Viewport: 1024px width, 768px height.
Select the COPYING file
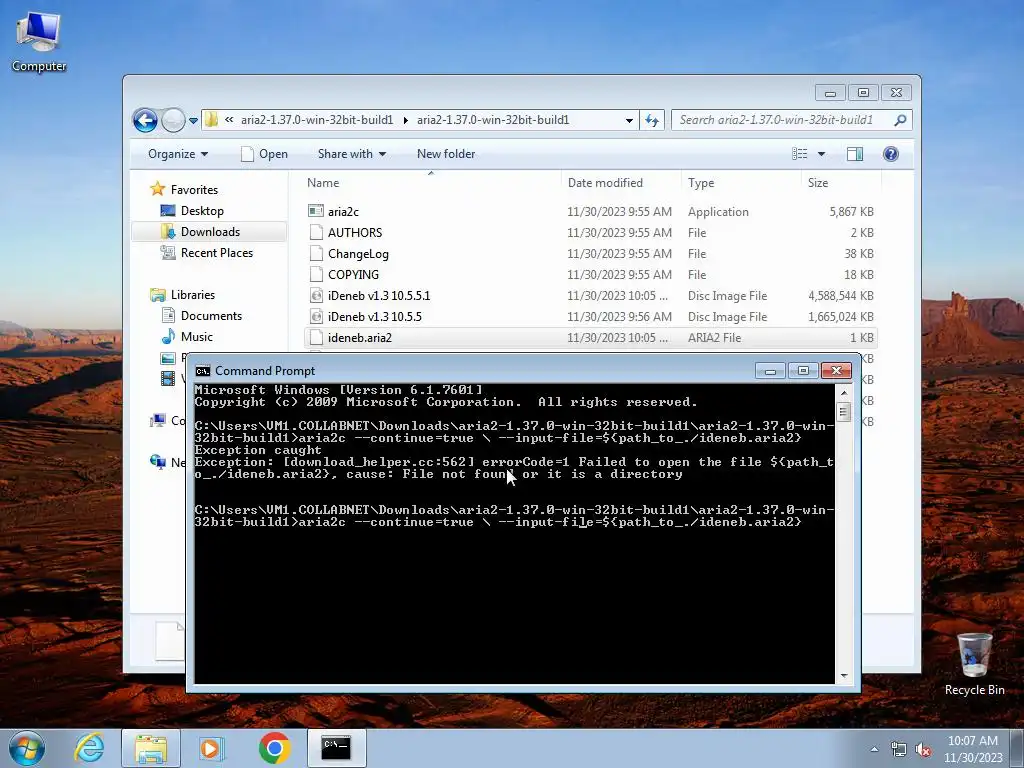[590, 274]
